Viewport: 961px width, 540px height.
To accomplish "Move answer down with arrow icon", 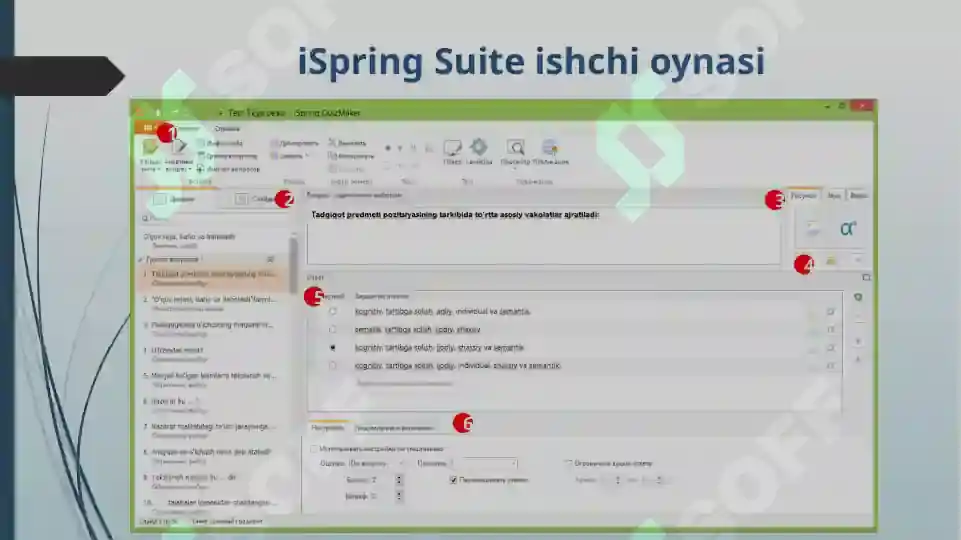I will click(858, 341).
